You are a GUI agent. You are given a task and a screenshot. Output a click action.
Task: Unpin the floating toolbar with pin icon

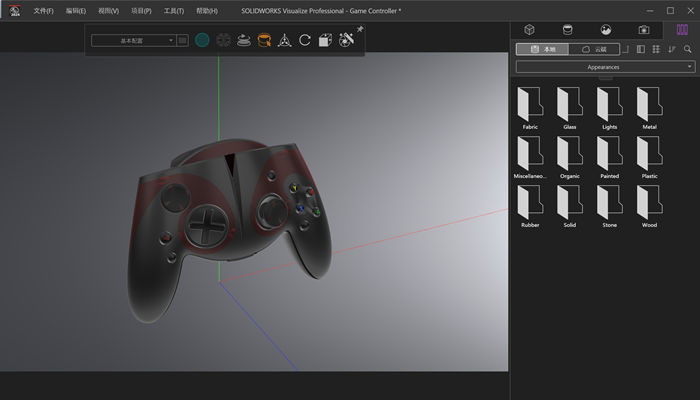360,29
